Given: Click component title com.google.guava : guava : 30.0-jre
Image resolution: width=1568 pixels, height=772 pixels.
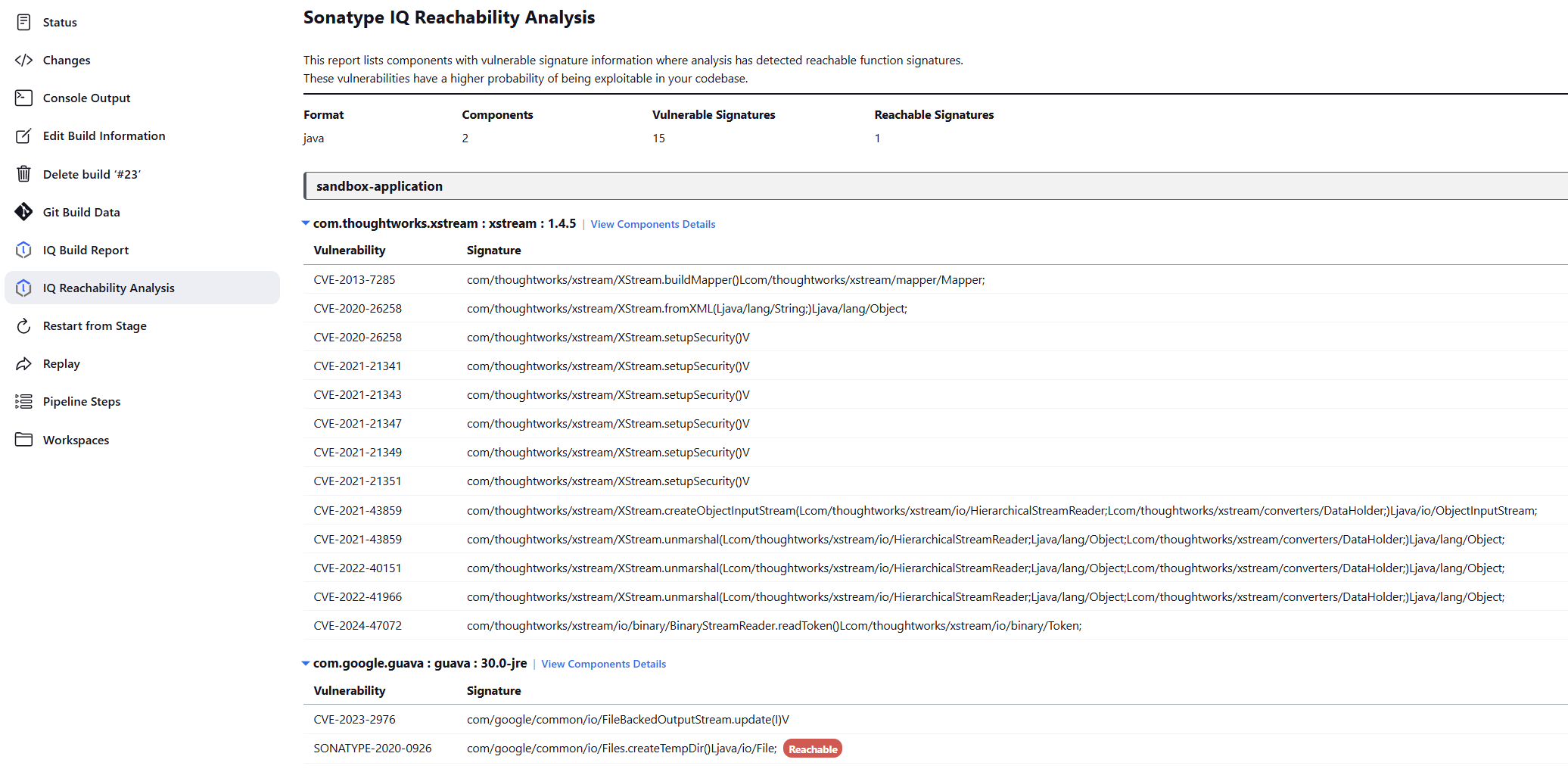Looking at the screenshot, I should click(x=420, y=663).
